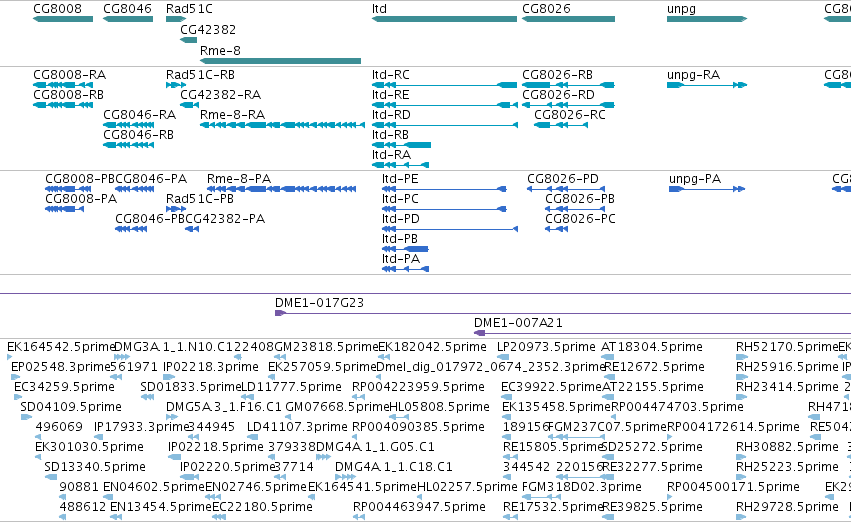Select the Rad51C-PB protein label
This screenshot has width=851, height=522.
(x=200, y=199)
